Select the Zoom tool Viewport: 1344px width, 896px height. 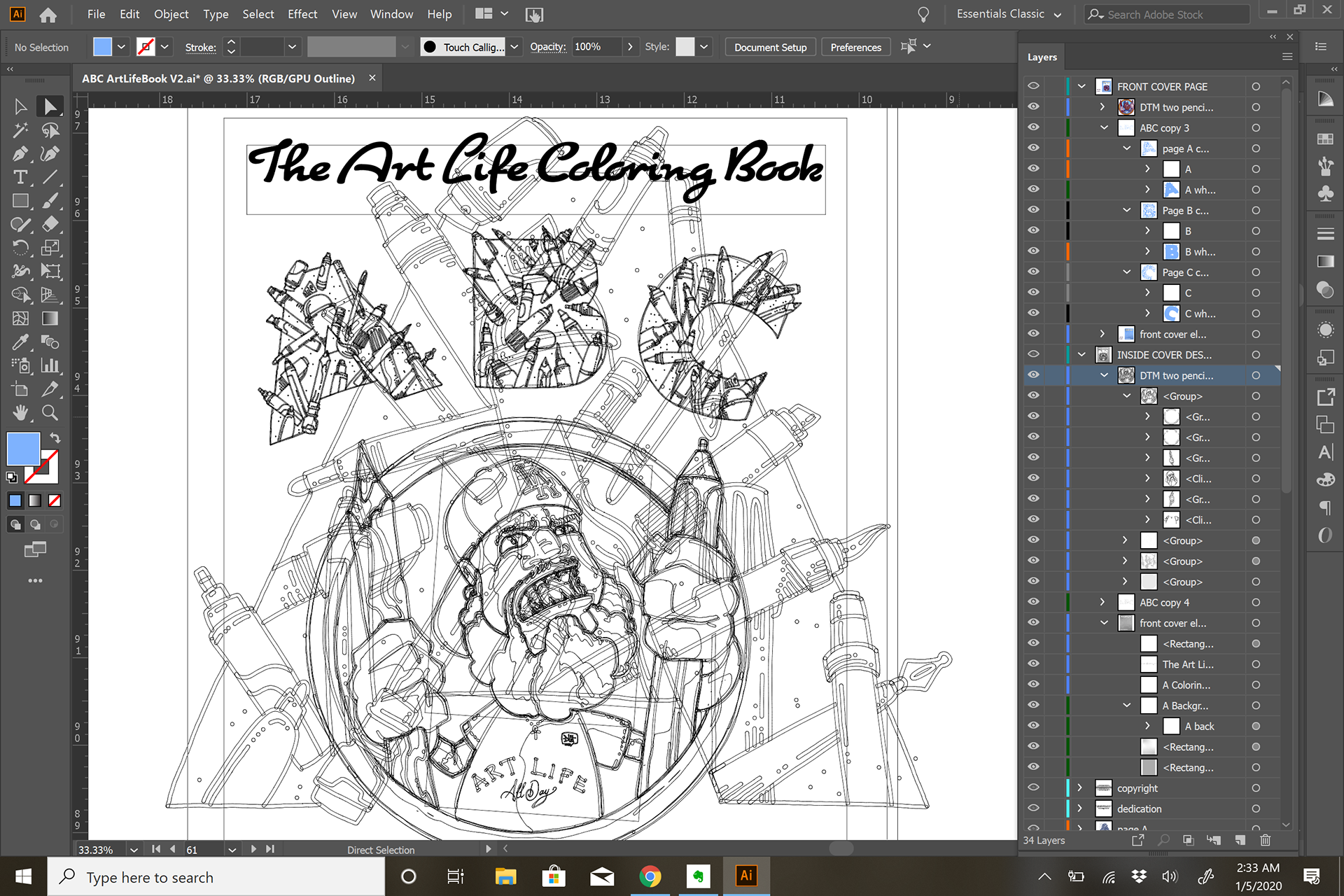50,412
